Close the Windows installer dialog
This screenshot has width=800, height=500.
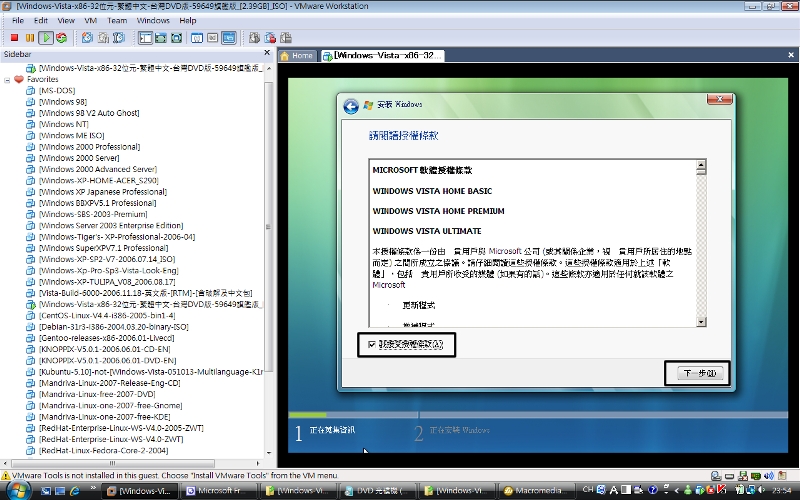(x=719, y=99)
